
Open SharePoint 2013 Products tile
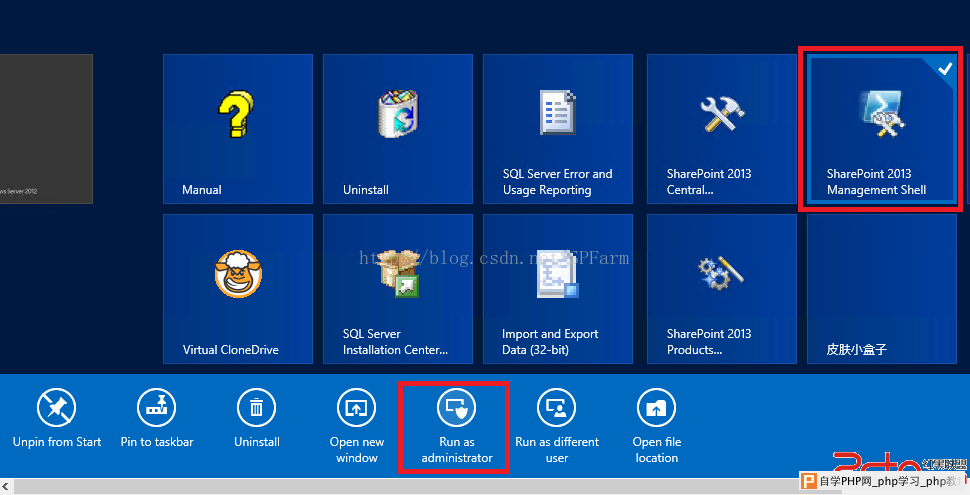[x=722, y=289]
